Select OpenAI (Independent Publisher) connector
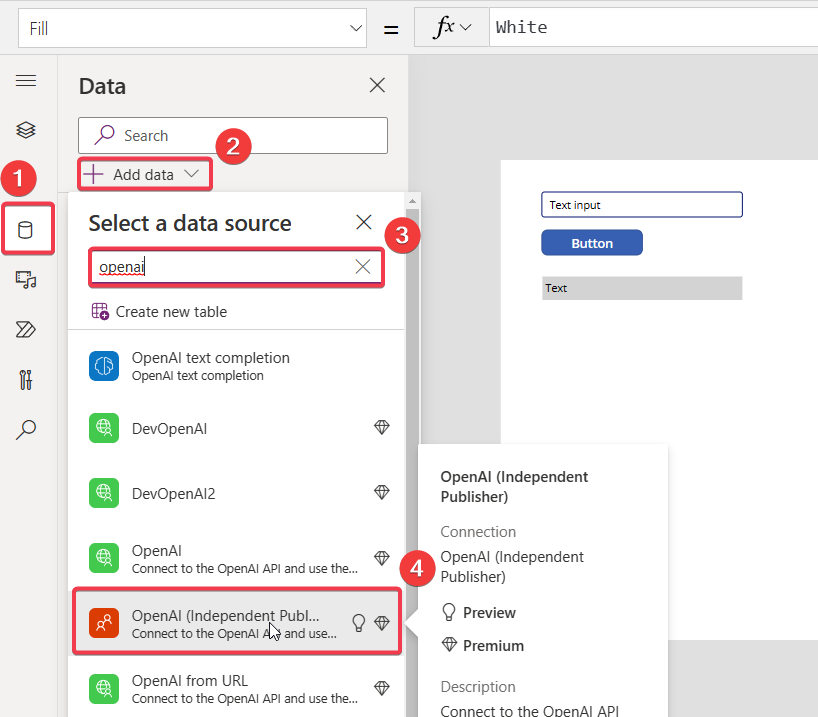 (237, 622)
